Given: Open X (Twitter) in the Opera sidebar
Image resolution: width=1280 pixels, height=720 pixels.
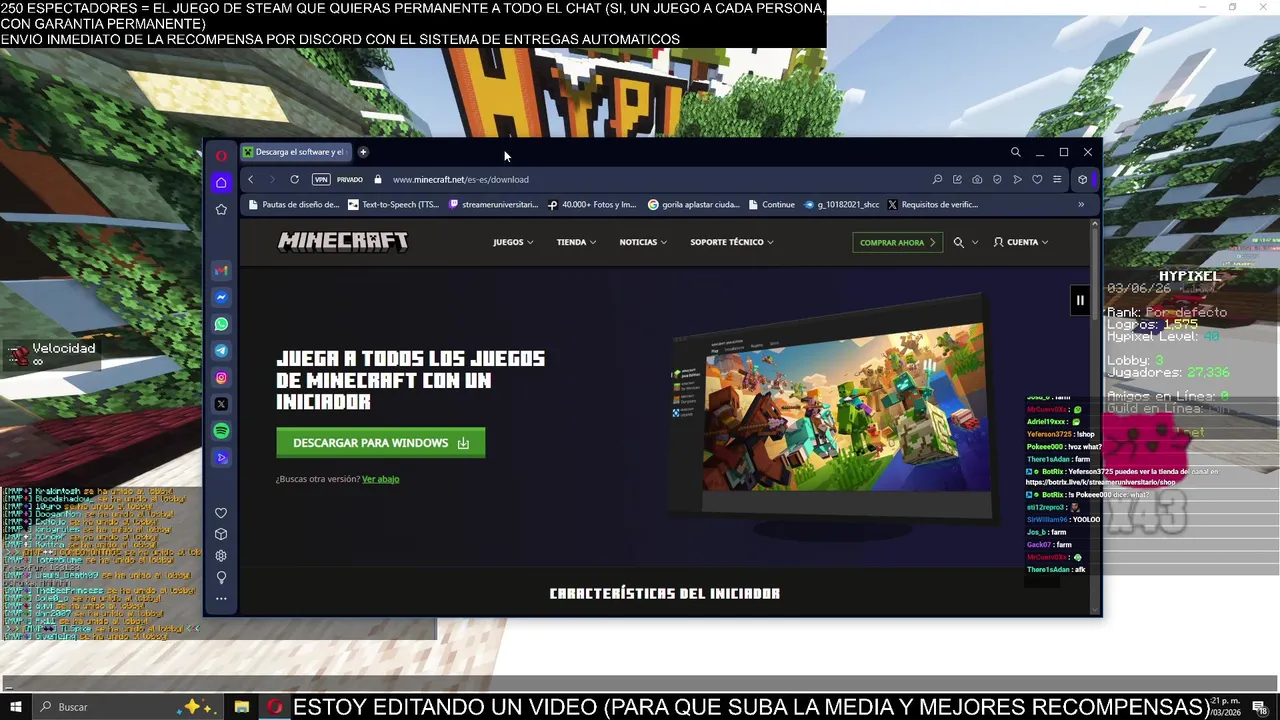Looking at the screenshot, I should tap(221, 404).
